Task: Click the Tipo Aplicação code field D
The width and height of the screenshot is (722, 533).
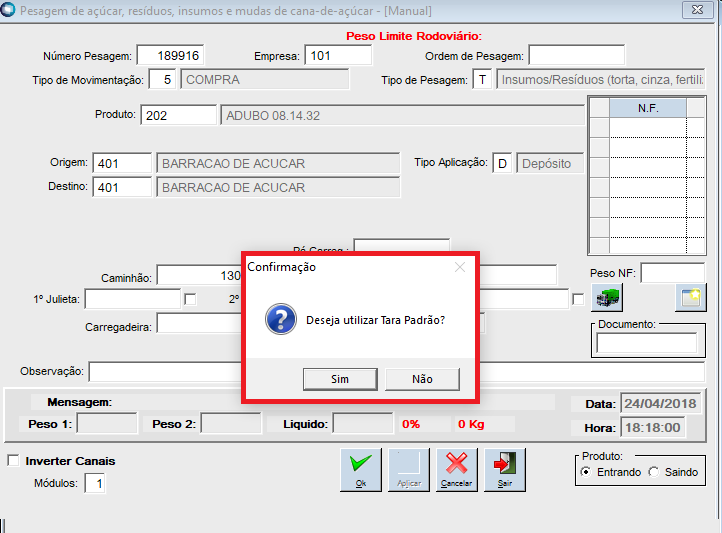Action: click(x=502, y=163)
